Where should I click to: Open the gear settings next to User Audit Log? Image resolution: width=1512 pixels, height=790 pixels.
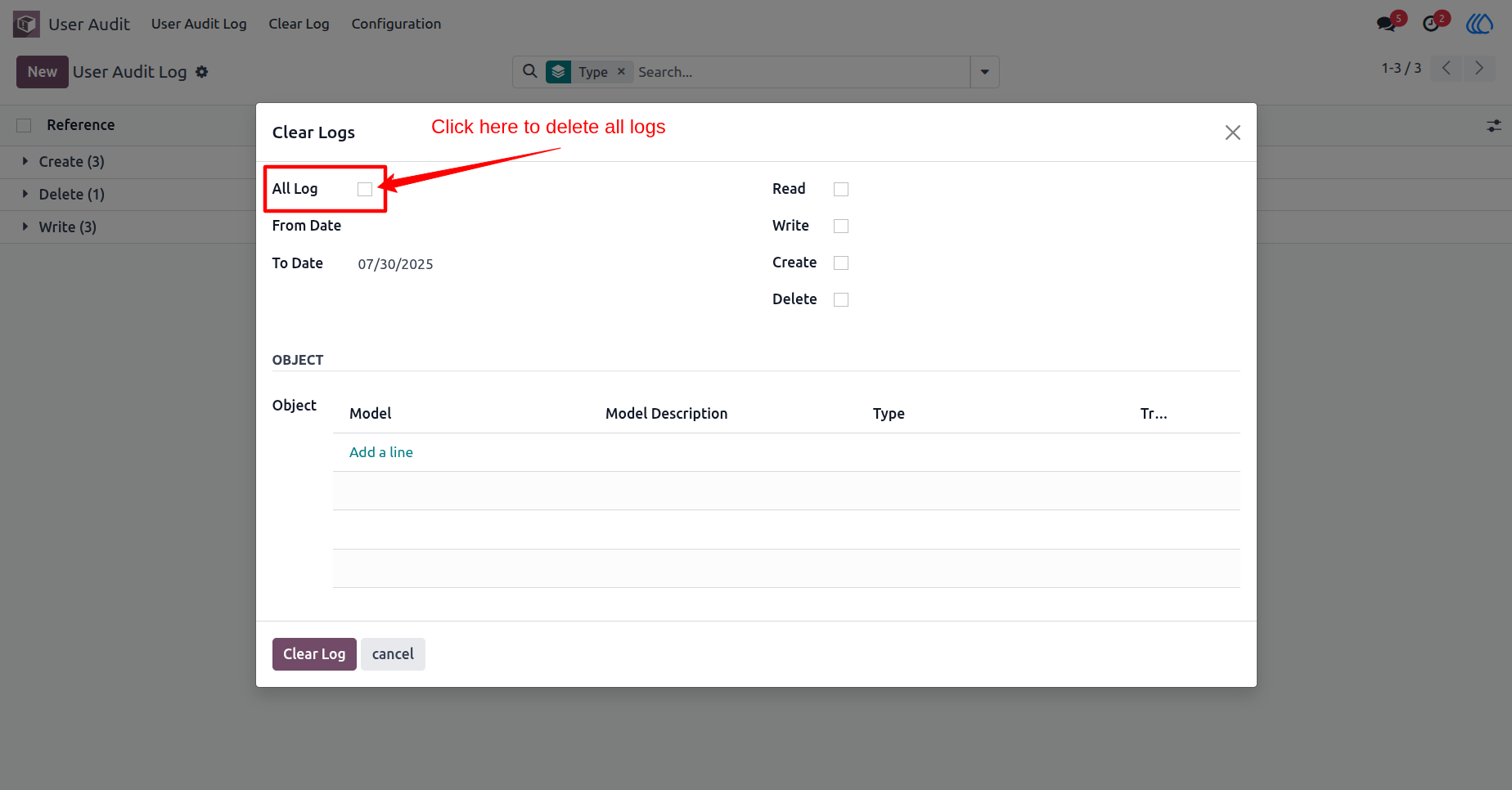[202, 72]
